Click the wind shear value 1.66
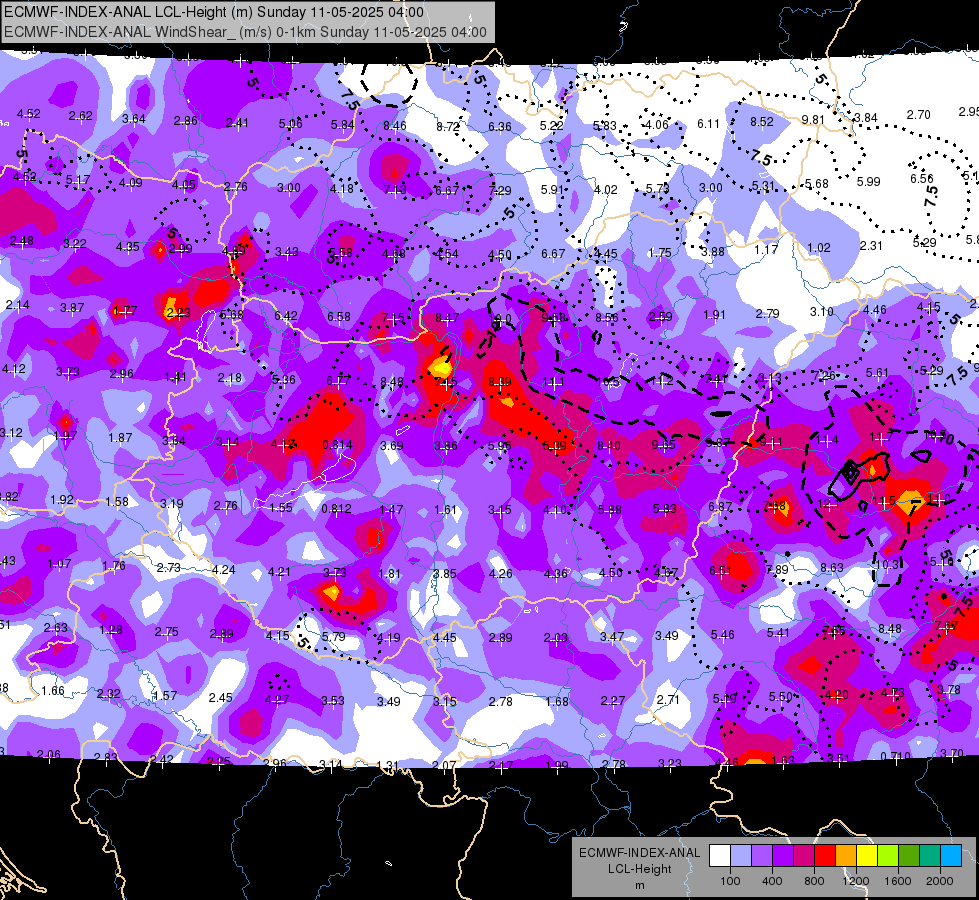This screenshot has height=900, width=979. (53, 690)
